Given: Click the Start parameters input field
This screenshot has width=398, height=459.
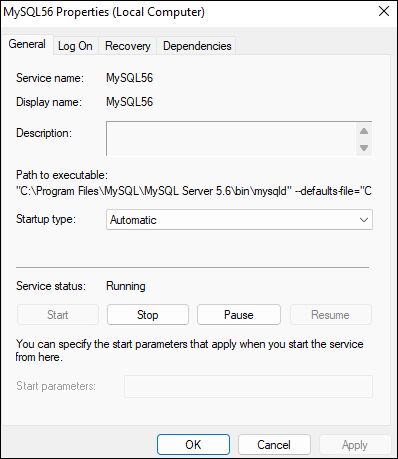Looking at the screenshot, I should 248,386.
